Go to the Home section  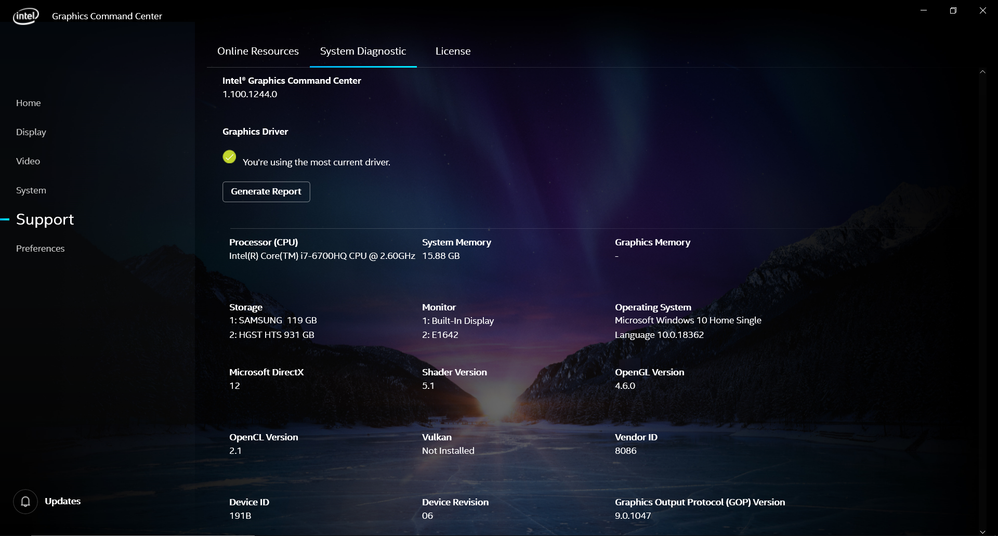coord(28,103)
